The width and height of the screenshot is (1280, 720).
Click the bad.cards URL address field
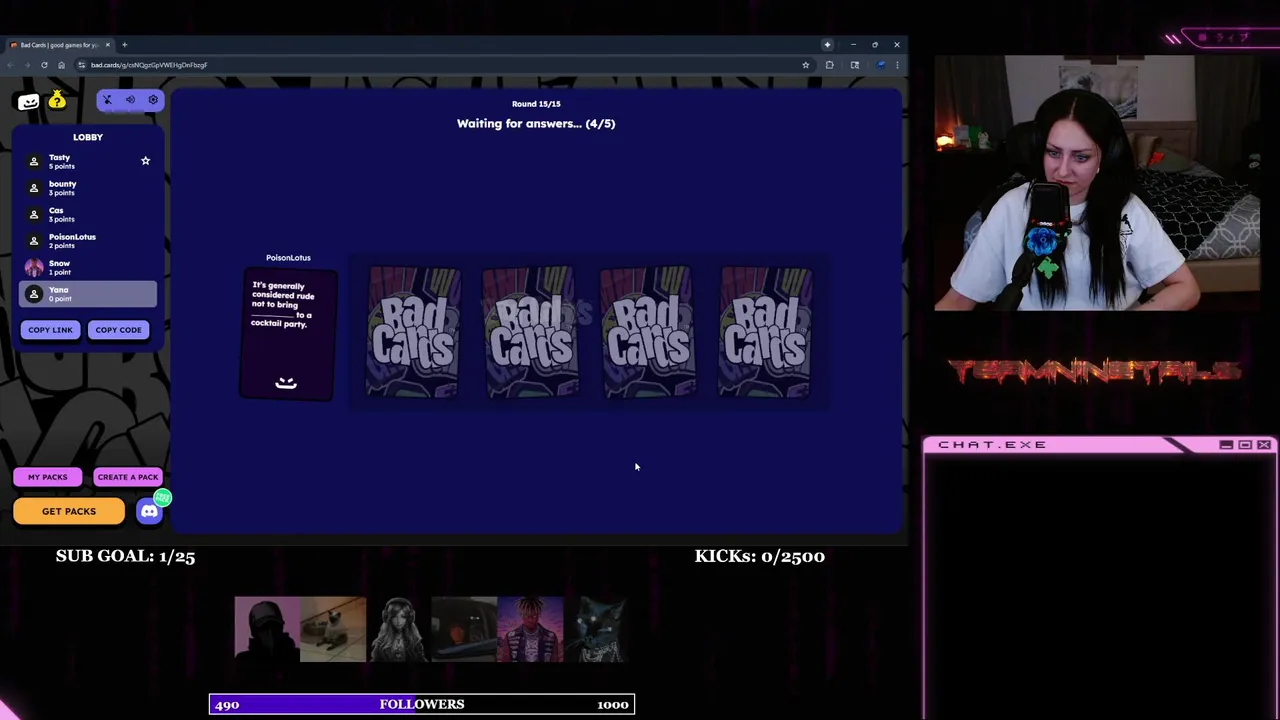[x=440, y=65]
